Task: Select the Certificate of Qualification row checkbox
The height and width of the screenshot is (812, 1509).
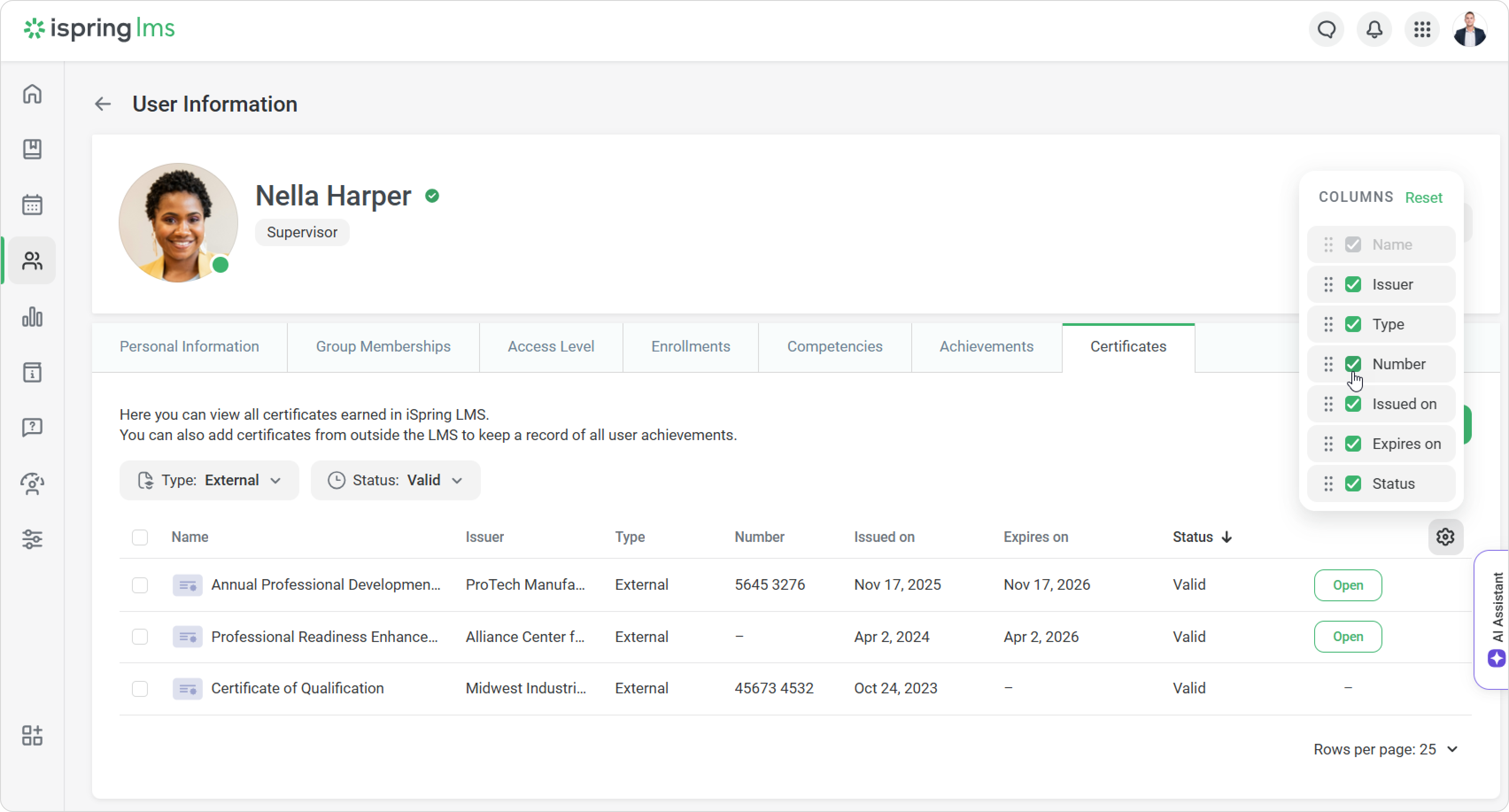Action: [x=139, y=688]
